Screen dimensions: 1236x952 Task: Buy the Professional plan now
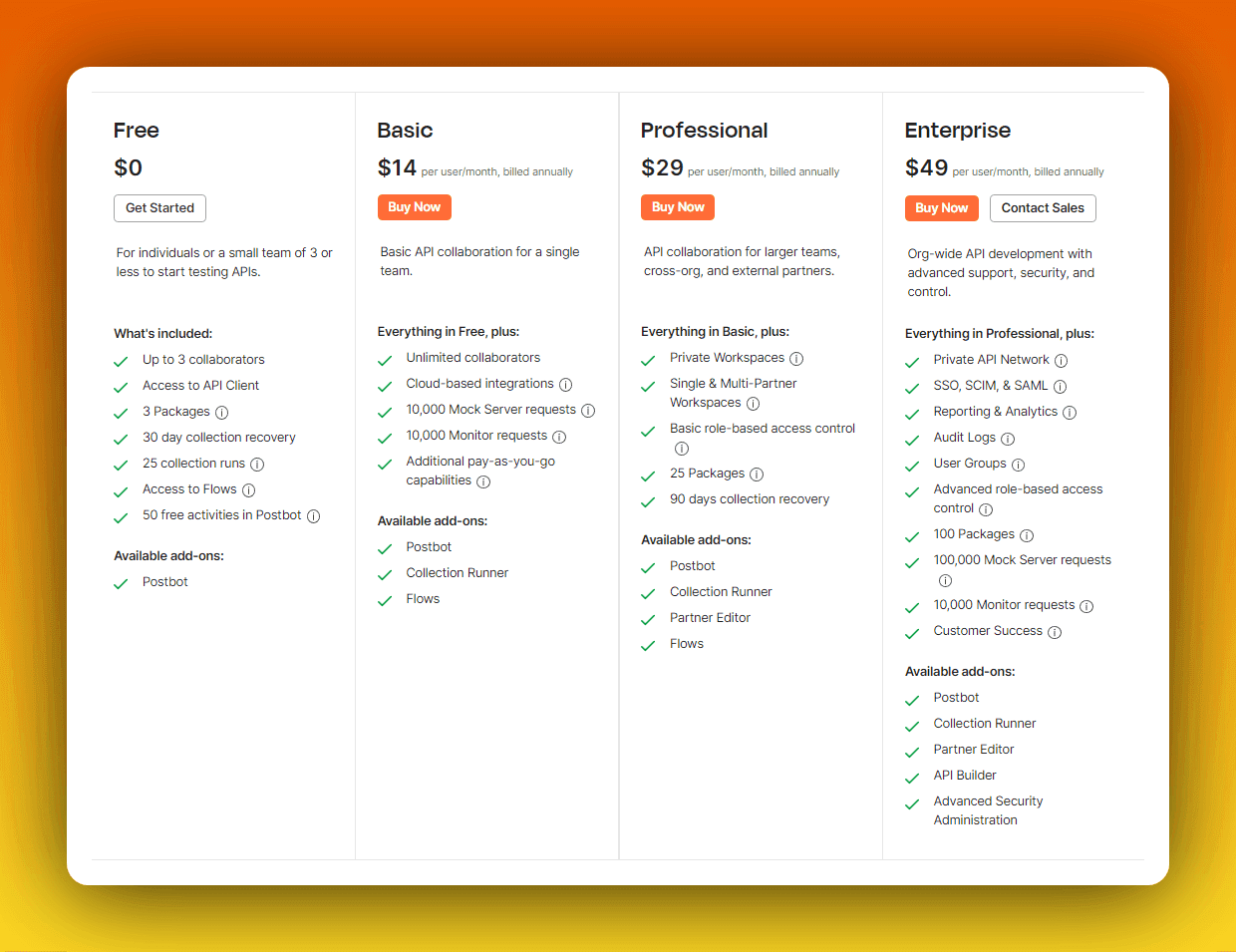point(678,207)
